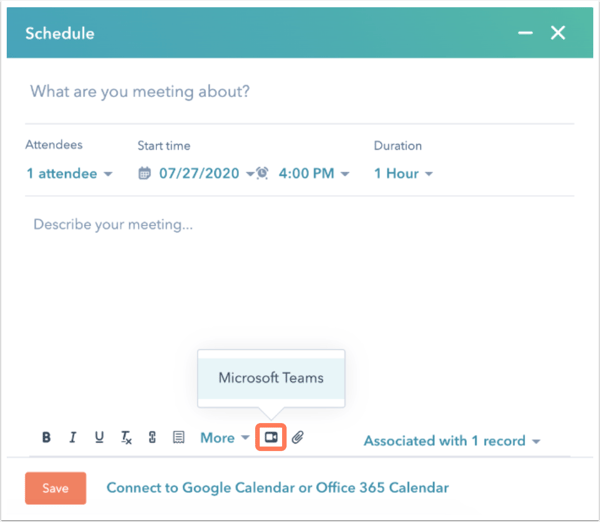
Task: Click the meeting title input field
Action: pos(299,92)
